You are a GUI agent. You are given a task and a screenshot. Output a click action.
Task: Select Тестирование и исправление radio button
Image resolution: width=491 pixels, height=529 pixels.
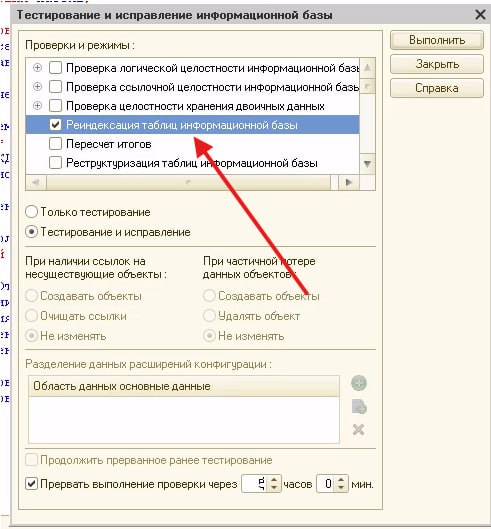31,232
